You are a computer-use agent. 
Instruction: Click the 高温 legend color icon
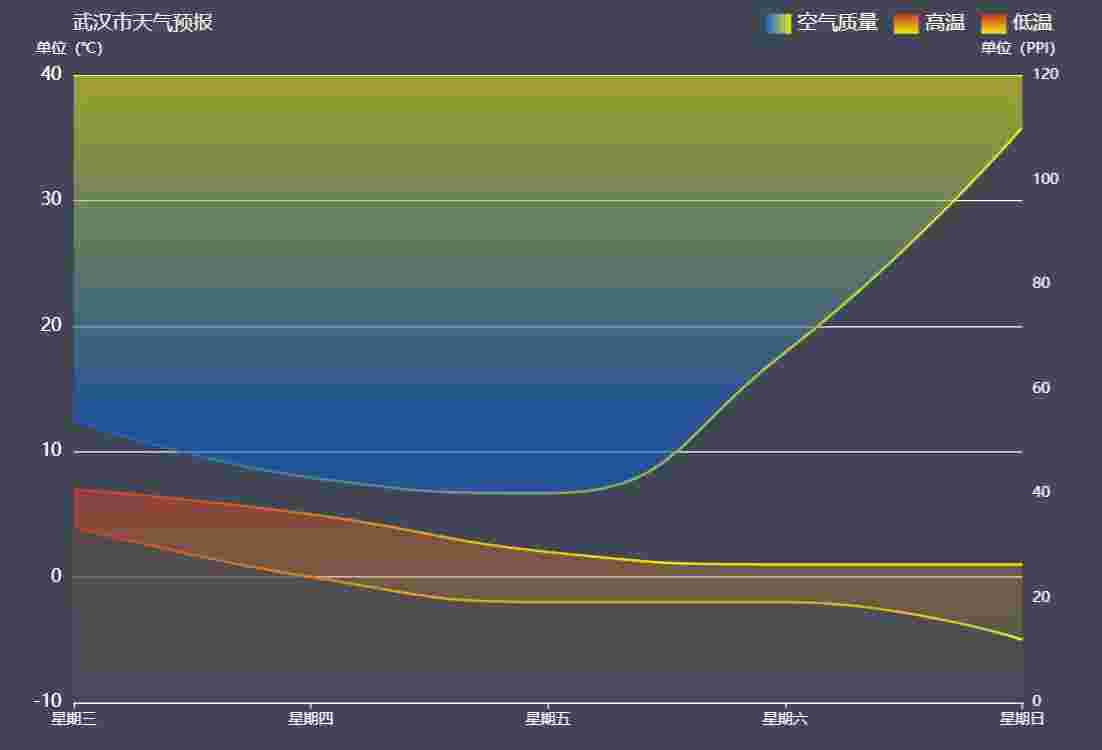(x=905, y=23)
